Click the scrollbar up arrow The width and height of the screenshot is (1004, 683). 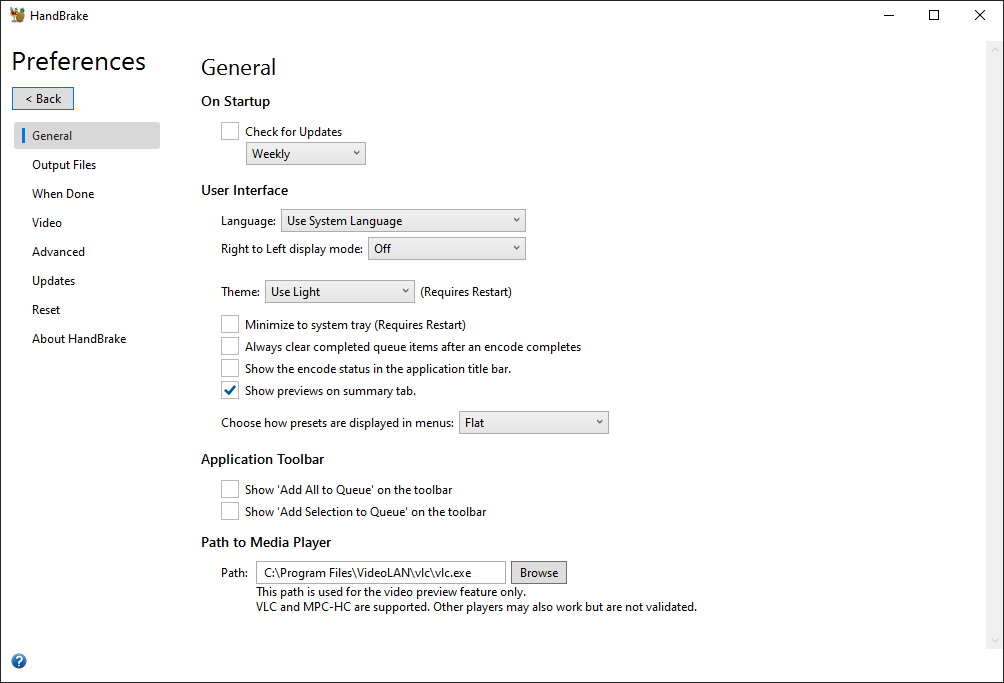994,49
